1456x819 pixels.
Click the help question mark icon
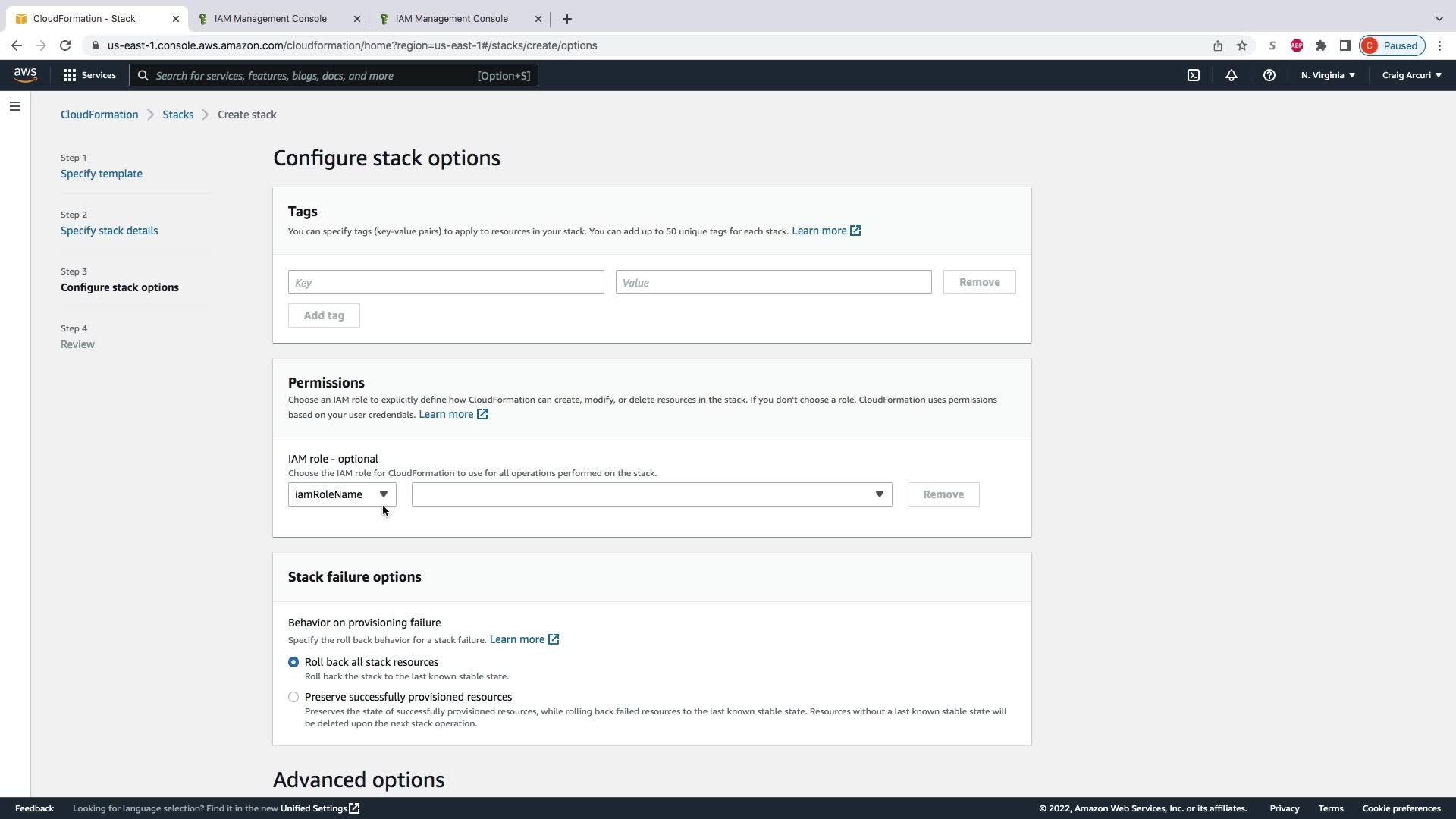[x=1269, y=75]
